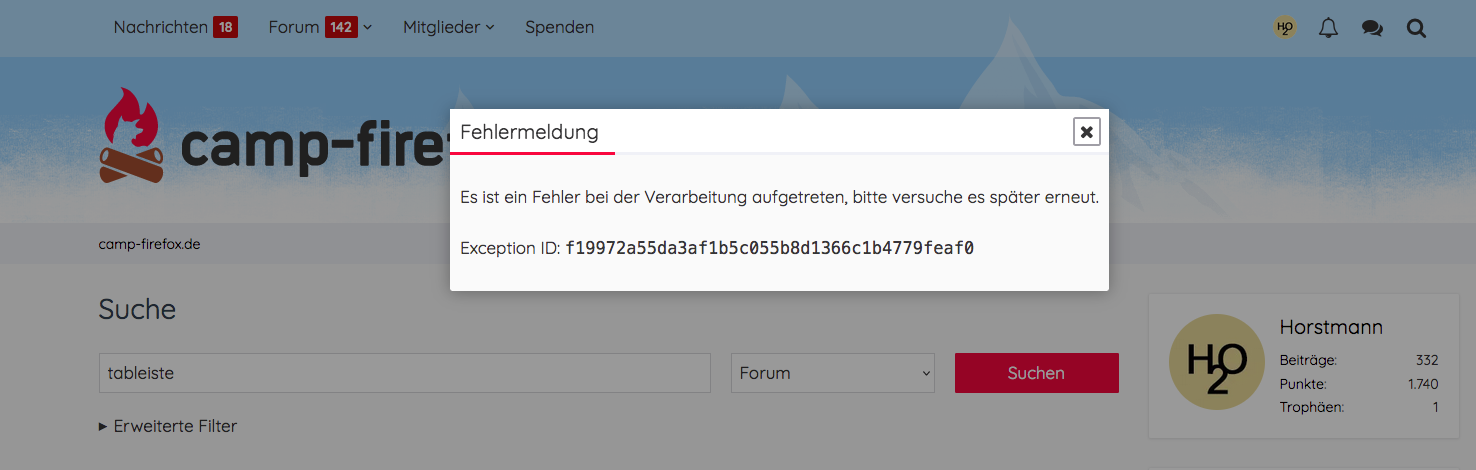Click the camp-firefox flame logo
Viewport: 1476px width, 470px height.
[x=131, y=136]
